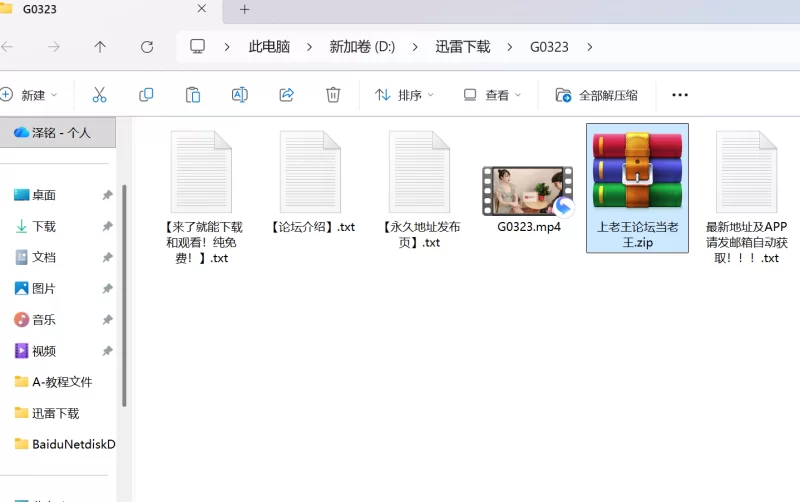Image resolution: width=800 pixels, height=502 pixels.
Task: Open BaiduNetdiskD folder in sidebar
Action: 65,444
